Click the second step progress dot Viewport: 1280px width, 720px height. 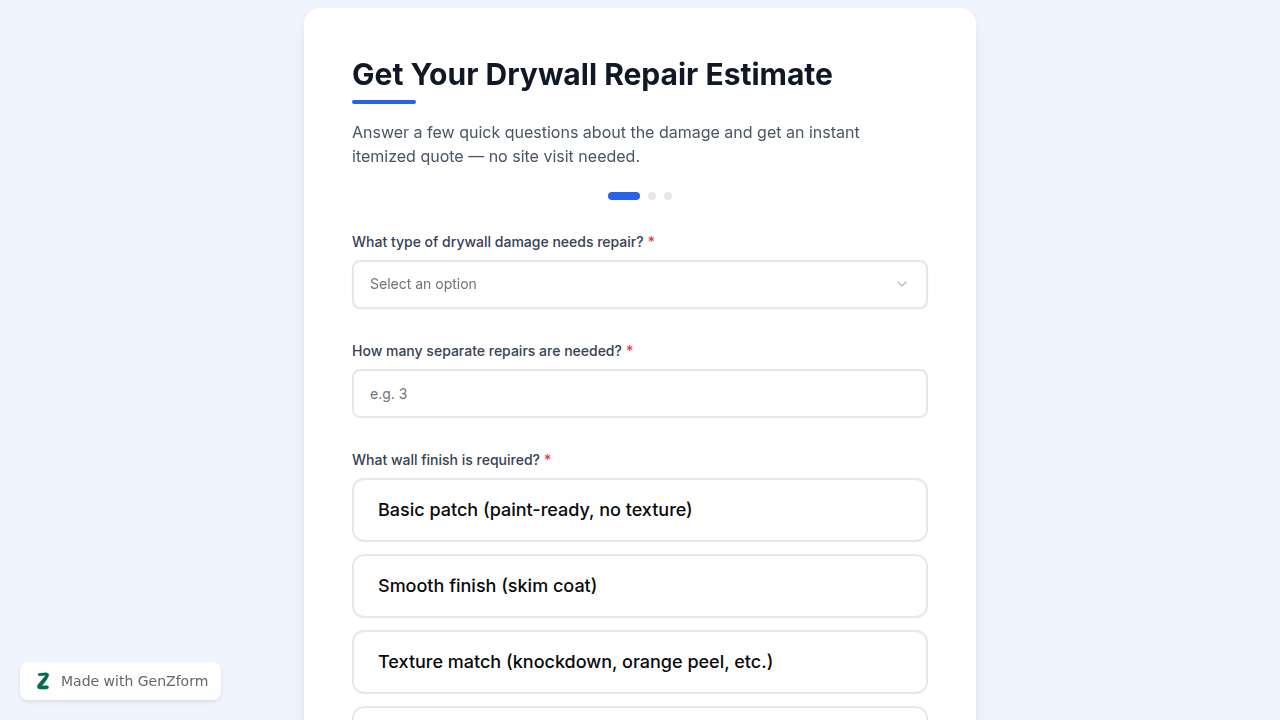point(652,196)
